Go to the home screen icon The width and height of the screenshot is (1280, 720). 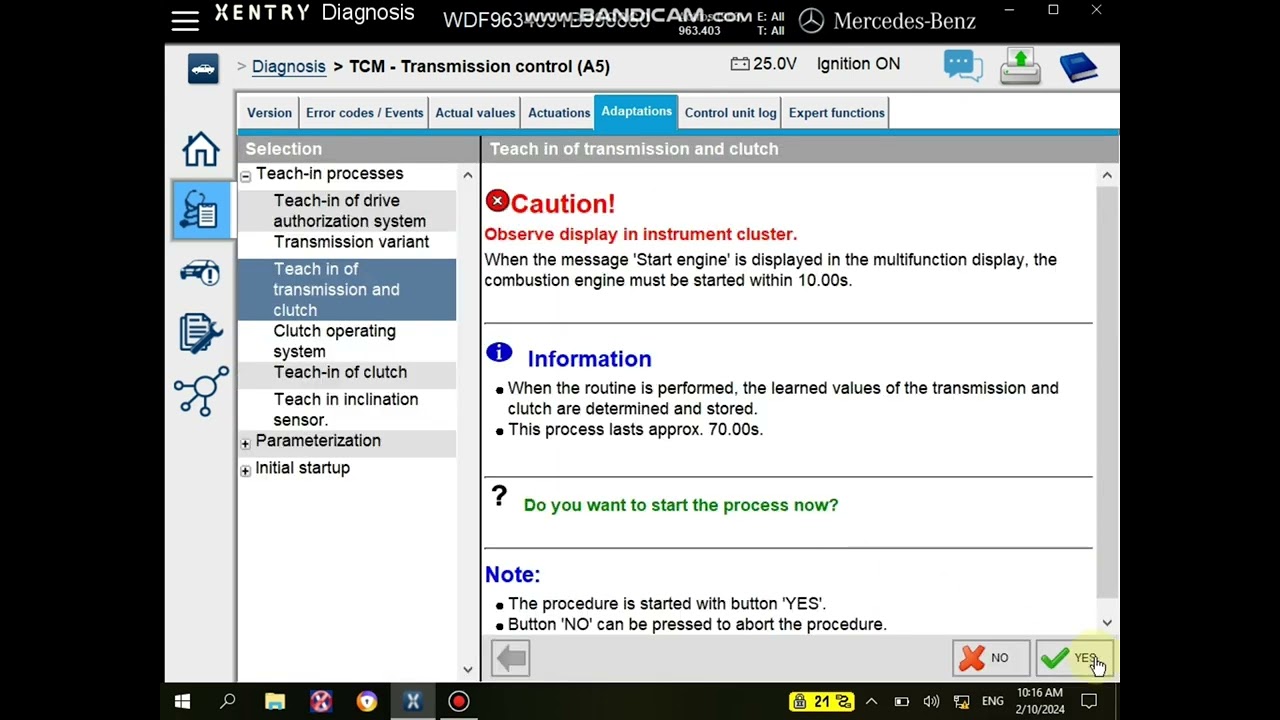tap(201, 149)
